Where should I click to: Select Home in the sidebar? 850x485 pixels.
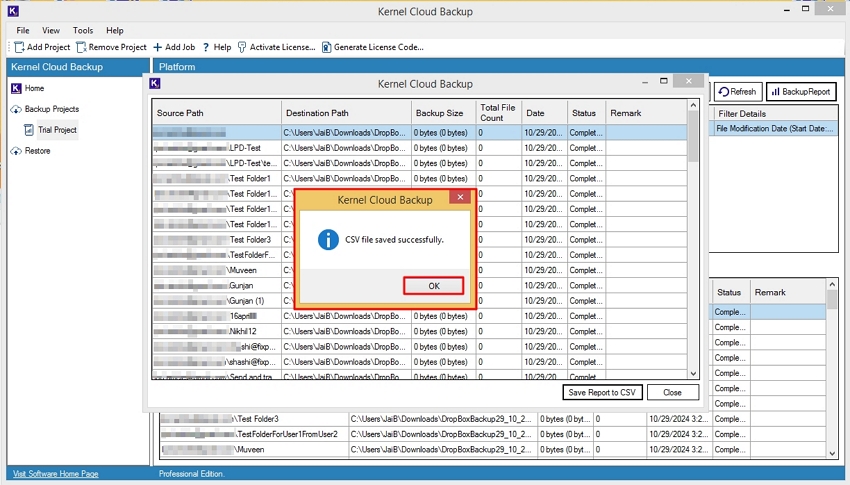pyautogui.click(x=34, y=88)
